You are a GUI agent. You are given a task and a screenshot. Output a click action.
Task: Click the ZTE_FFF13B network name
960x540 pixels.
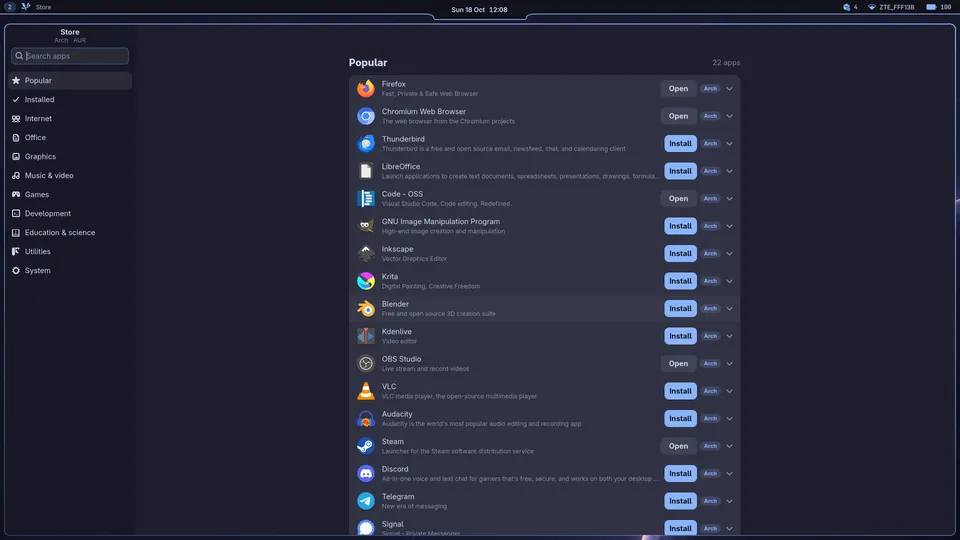[x=897, y=7]
